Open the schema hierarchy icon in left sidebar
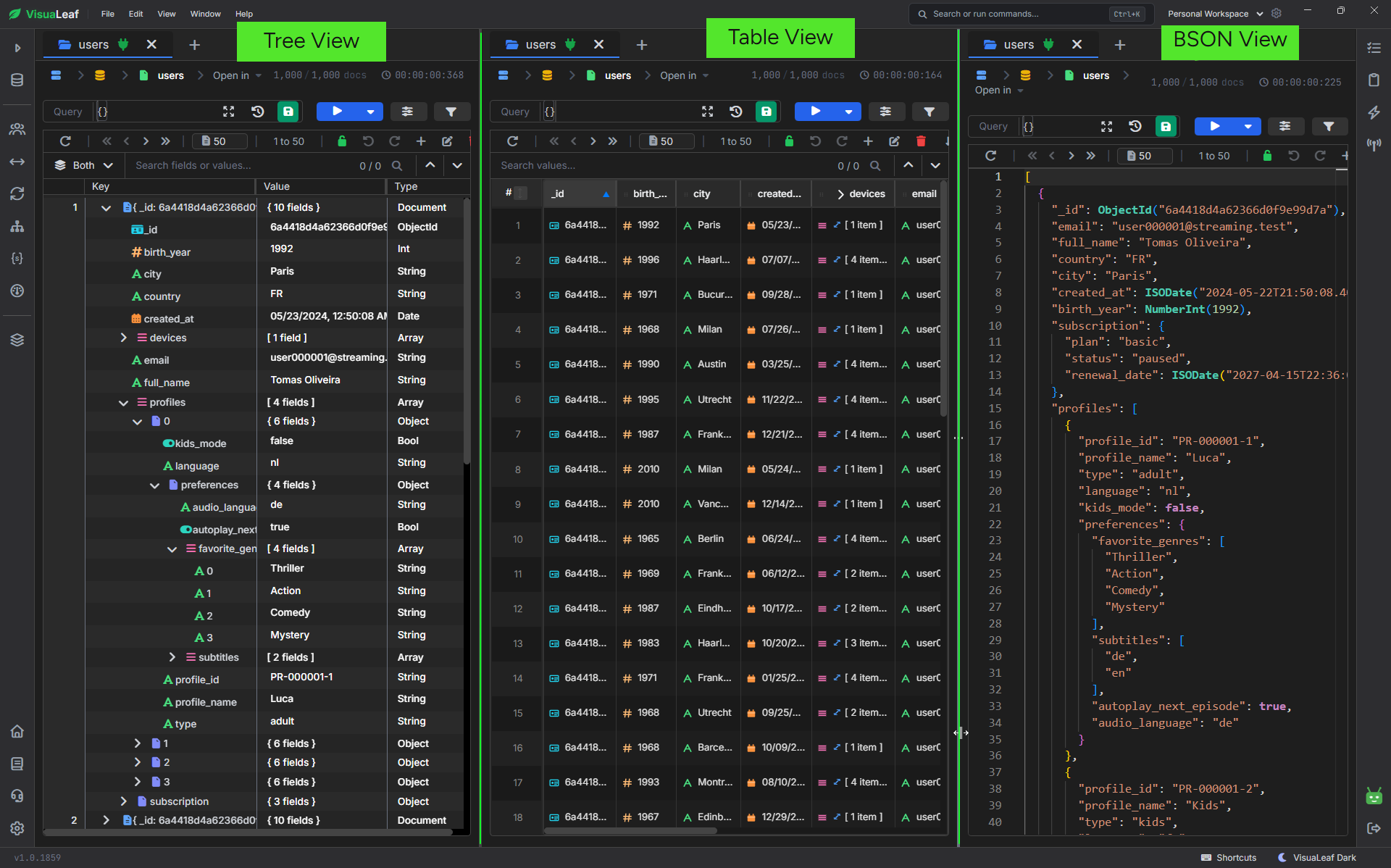 [x=17, y=226]
